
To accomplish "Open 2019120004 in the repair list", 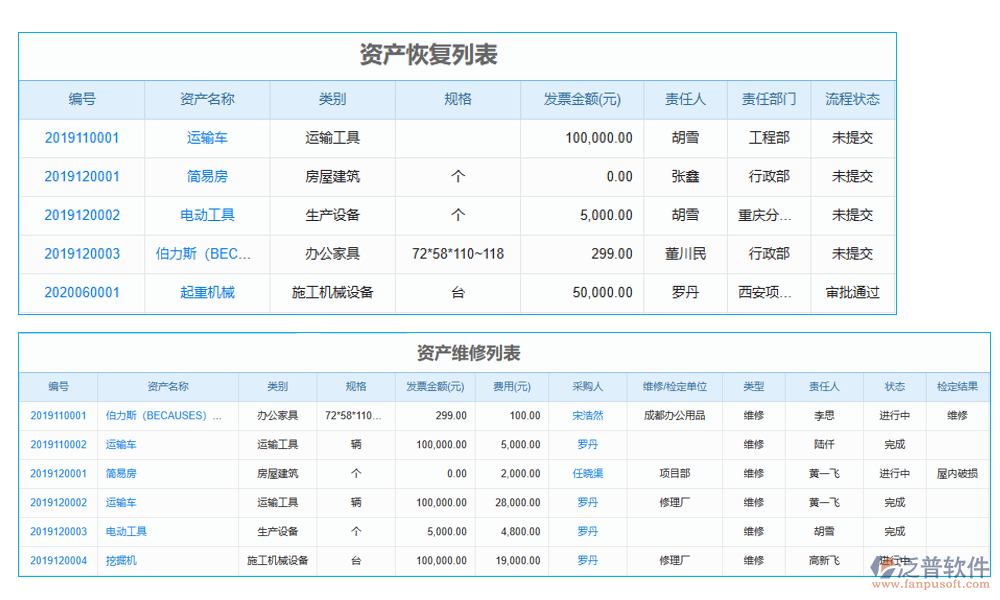I will coord(58,561).
